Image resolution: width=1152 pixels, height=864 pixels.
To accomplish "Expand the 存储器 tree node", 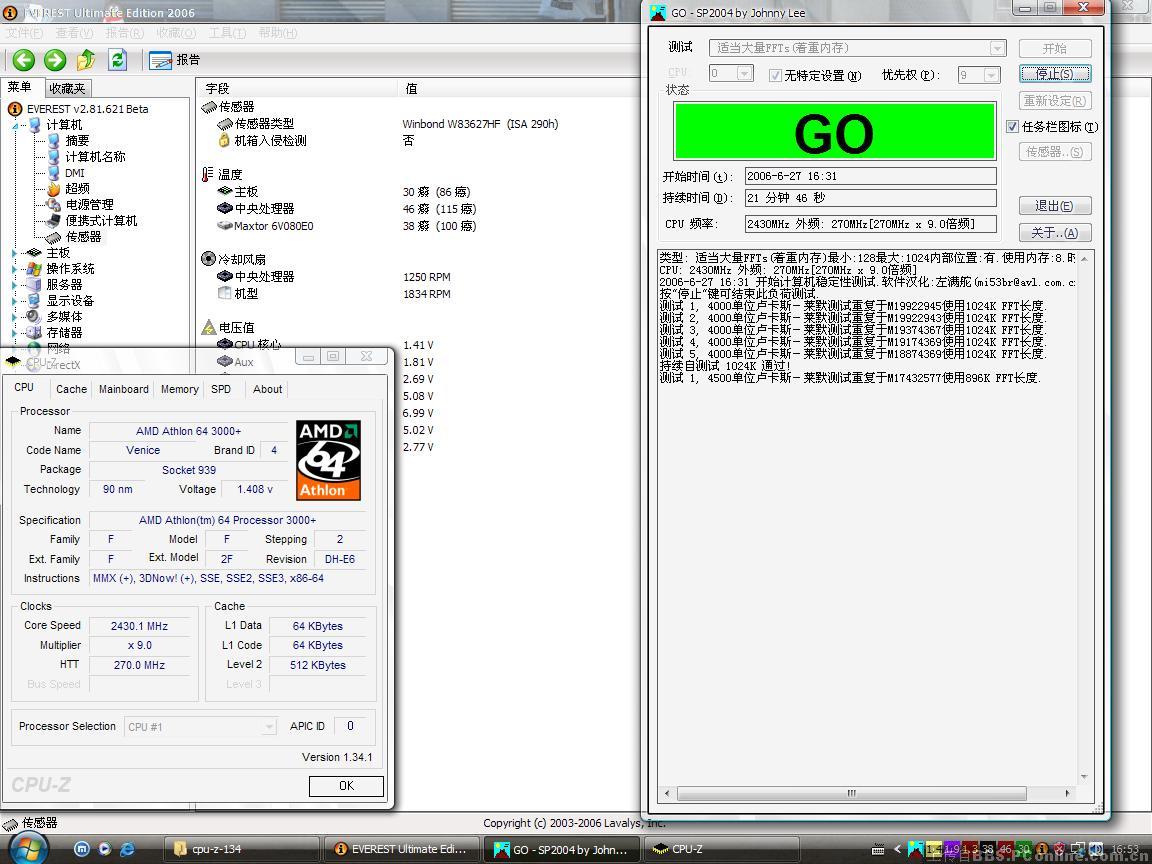I will pos(15,333).
